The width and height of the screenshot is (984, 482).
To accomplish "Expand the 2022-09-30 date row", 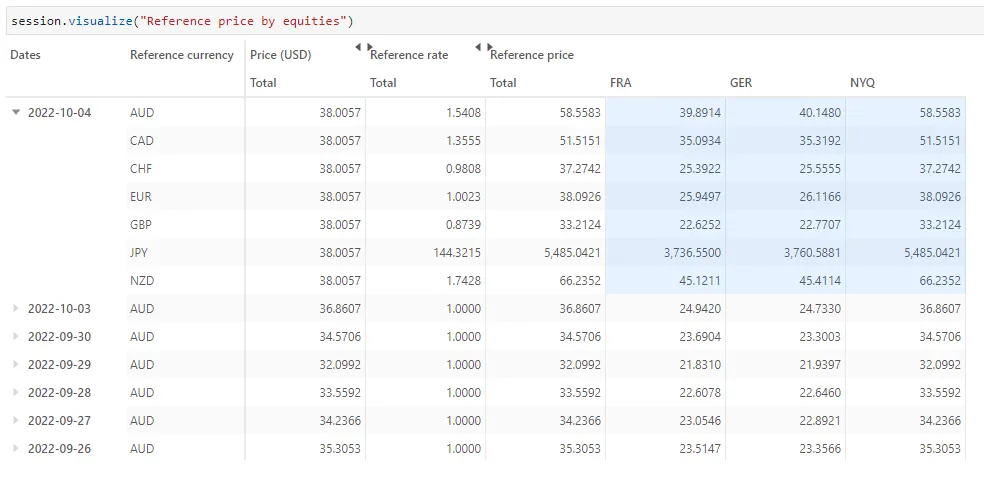I will coord(16,336).
